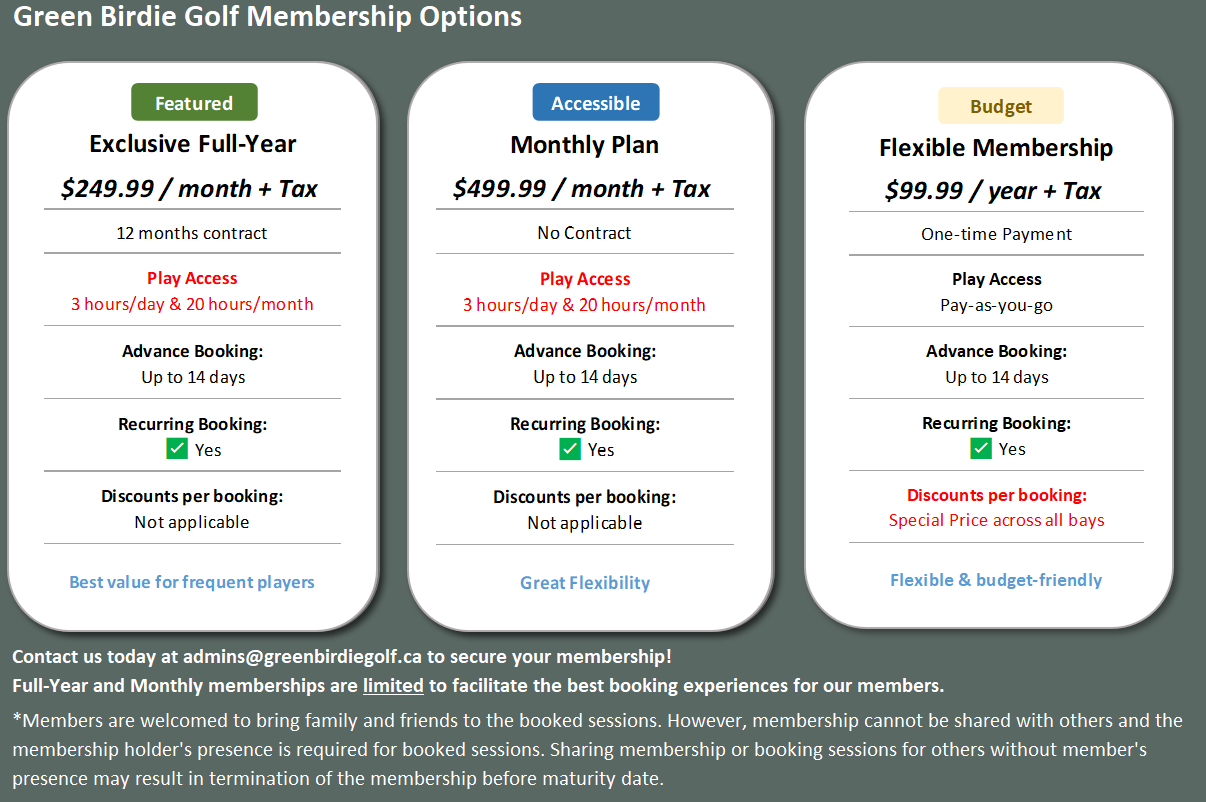Check the Recurring Booking box under Exclusive Full-Year
Viewport: 1206px width, 802px height.
(177, 449)
